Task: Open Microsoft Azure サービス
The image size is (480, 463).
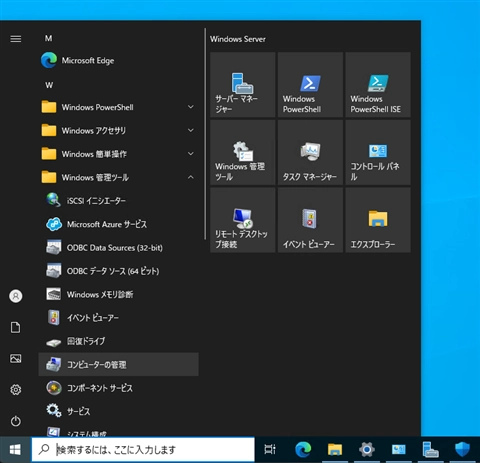Action: click(x=119, y=224)
